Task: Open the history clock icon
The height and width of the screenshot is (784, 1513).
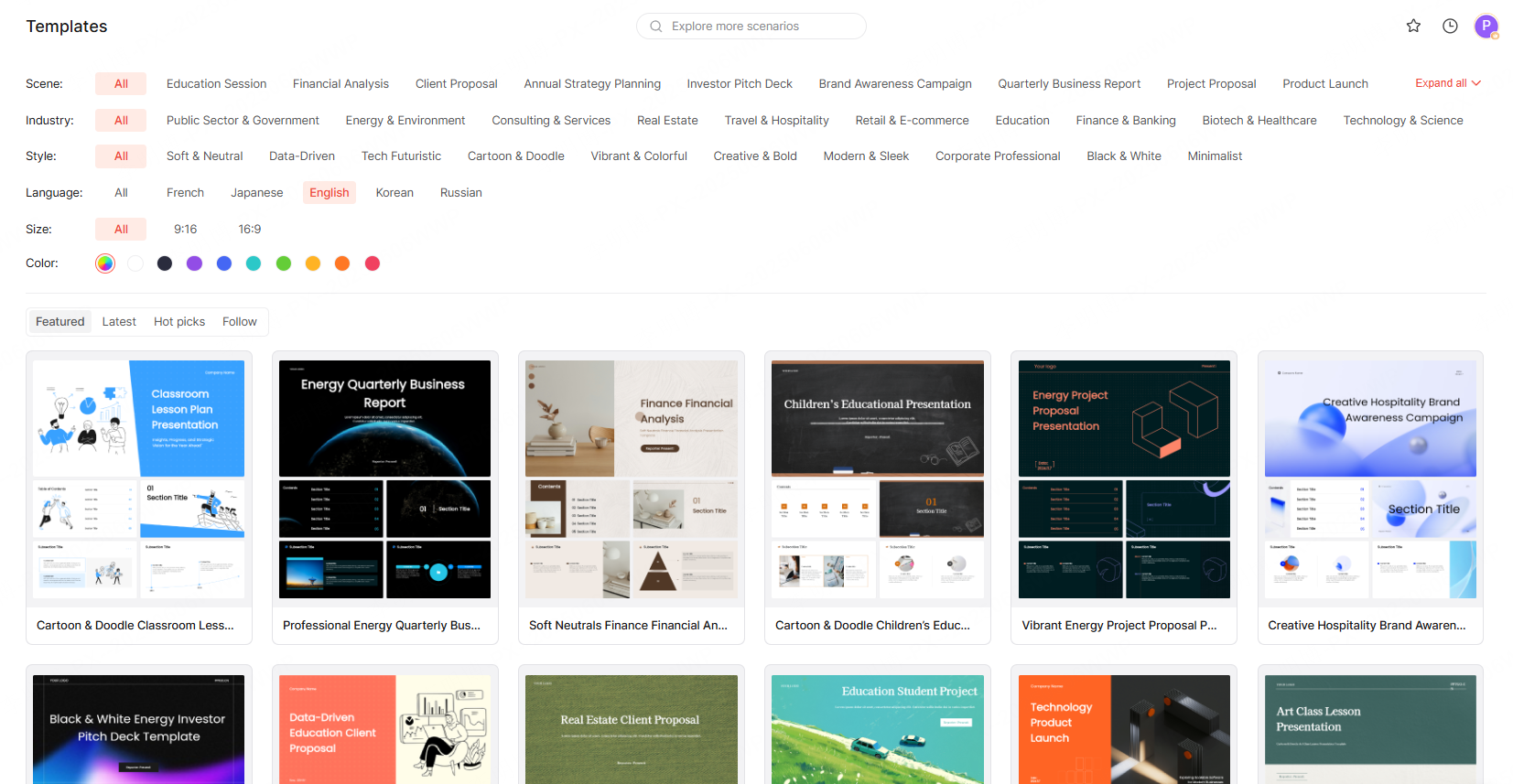Action: 1450,26
